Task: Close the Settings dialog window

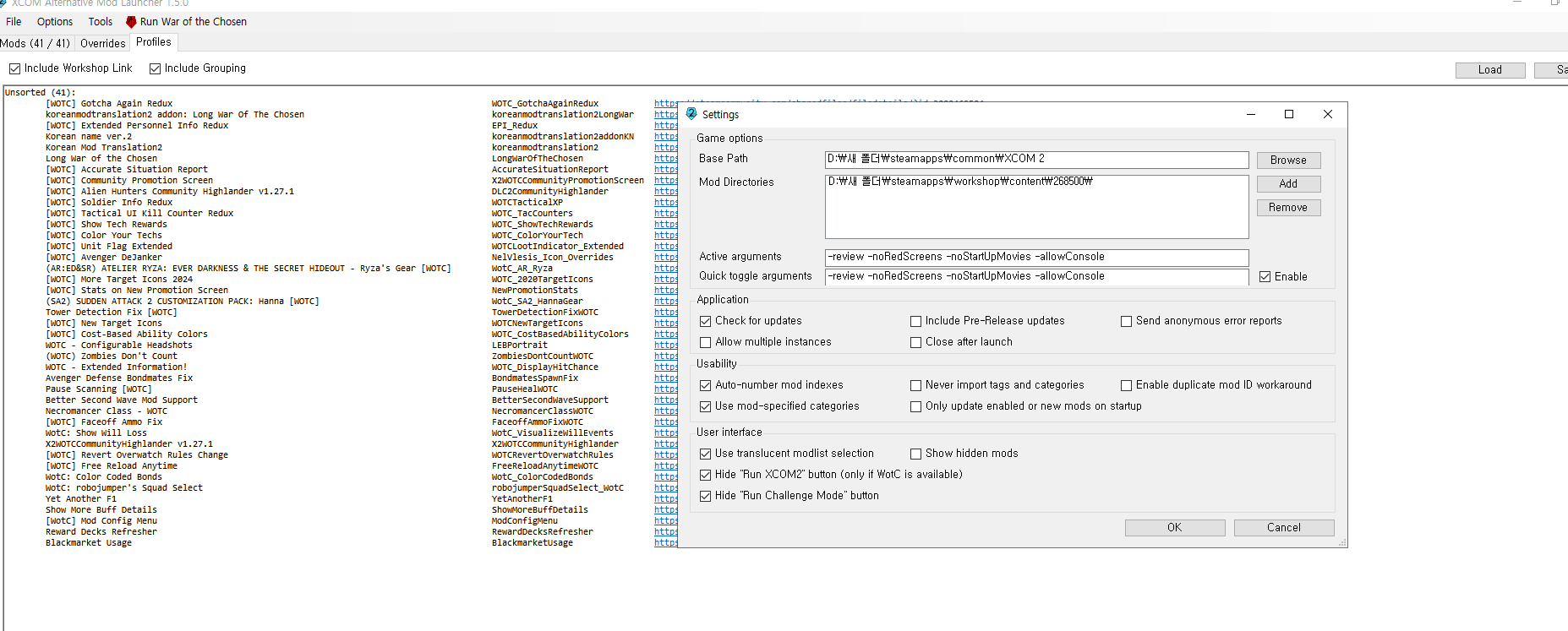Action: pyautogui.click(x=1328, y=114)
